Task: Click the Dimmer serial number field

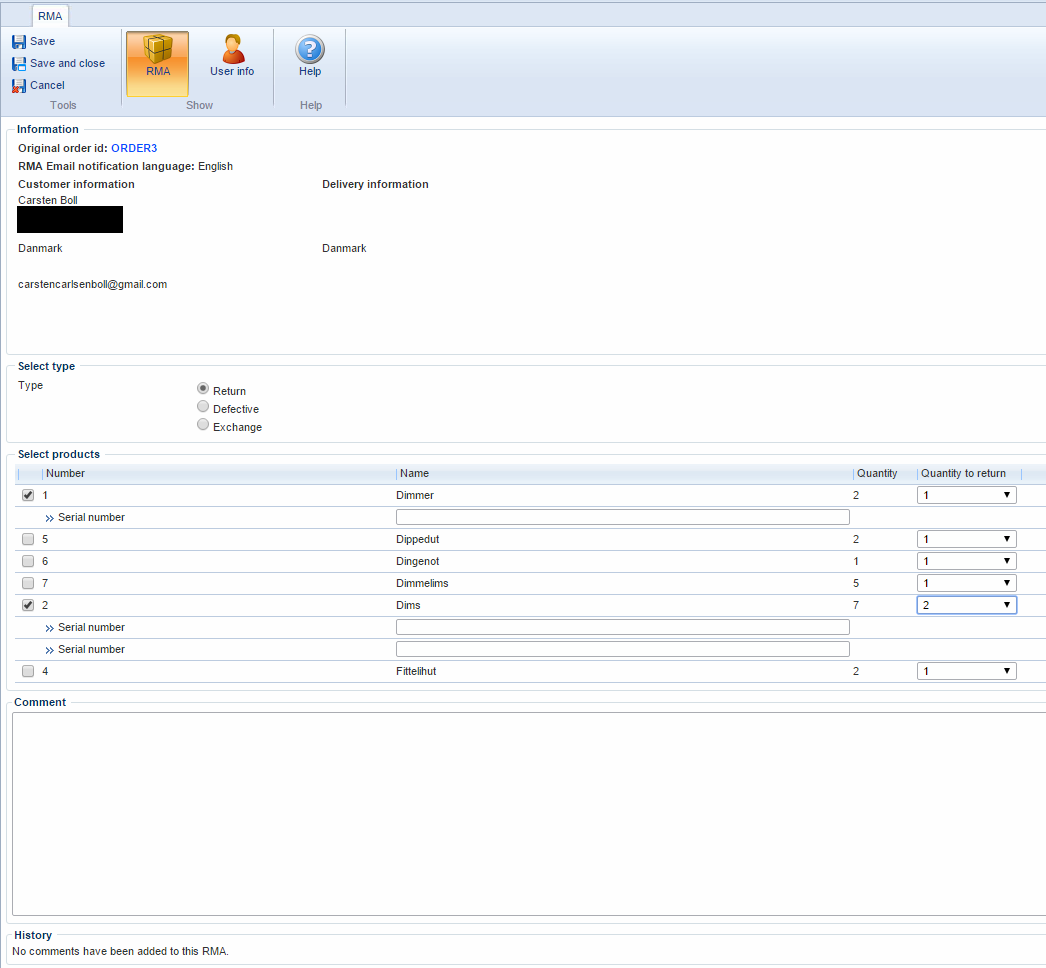Action: [622, 517]
